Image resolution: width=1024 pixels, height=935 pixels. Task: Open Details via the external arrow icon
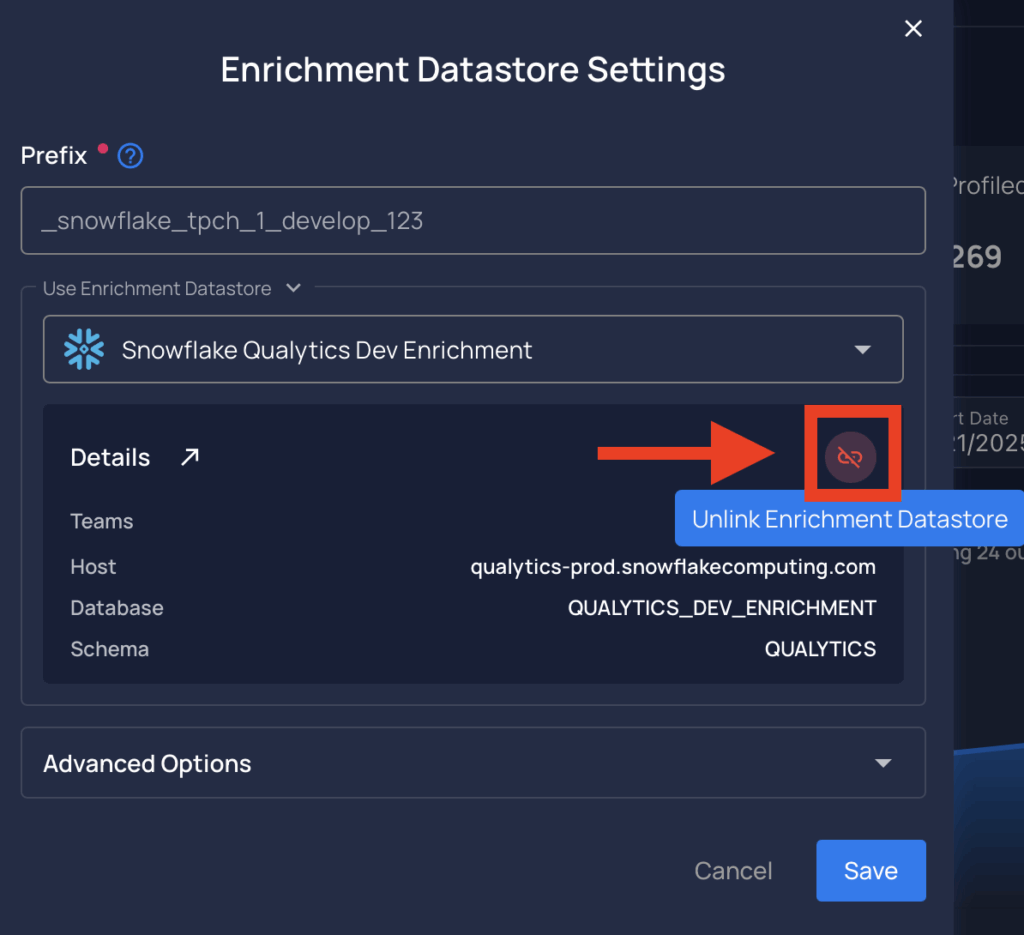point(190,457)
